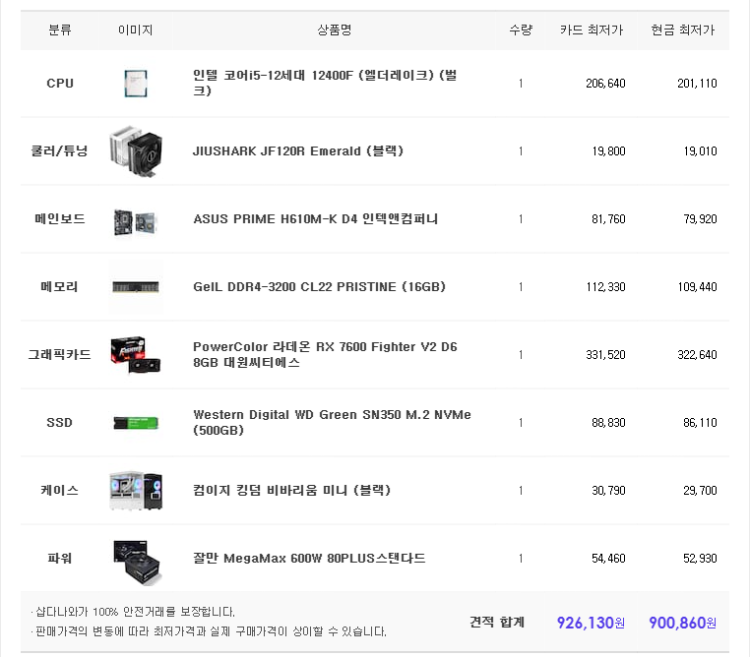Click the card total price 926,130원
750x657 pixels.
(x=590, y=623)
